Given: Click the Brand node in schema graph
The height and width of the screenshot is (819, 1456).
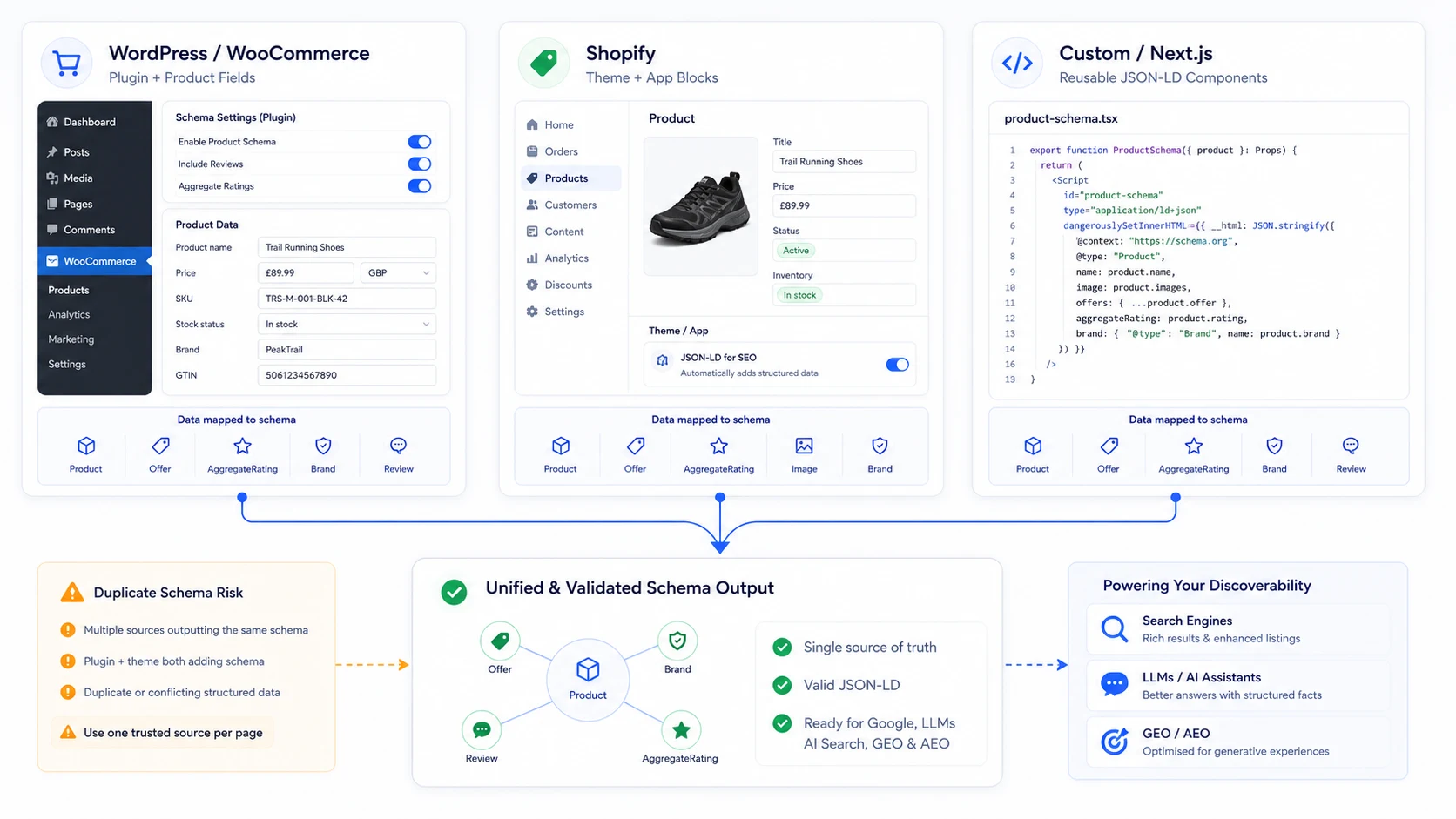Looking at the screenshot, I should [677, 641].
